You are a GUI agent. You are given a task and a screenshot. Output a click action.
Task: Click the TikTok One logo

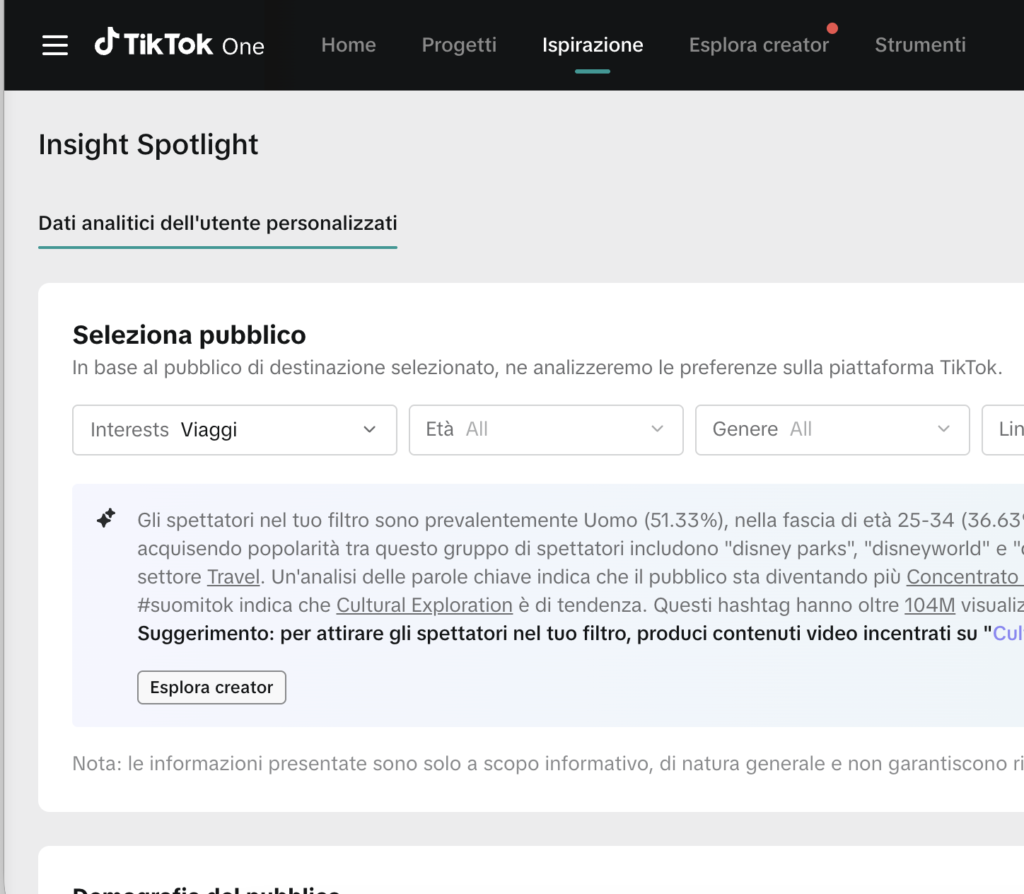(x=178, y=44)
